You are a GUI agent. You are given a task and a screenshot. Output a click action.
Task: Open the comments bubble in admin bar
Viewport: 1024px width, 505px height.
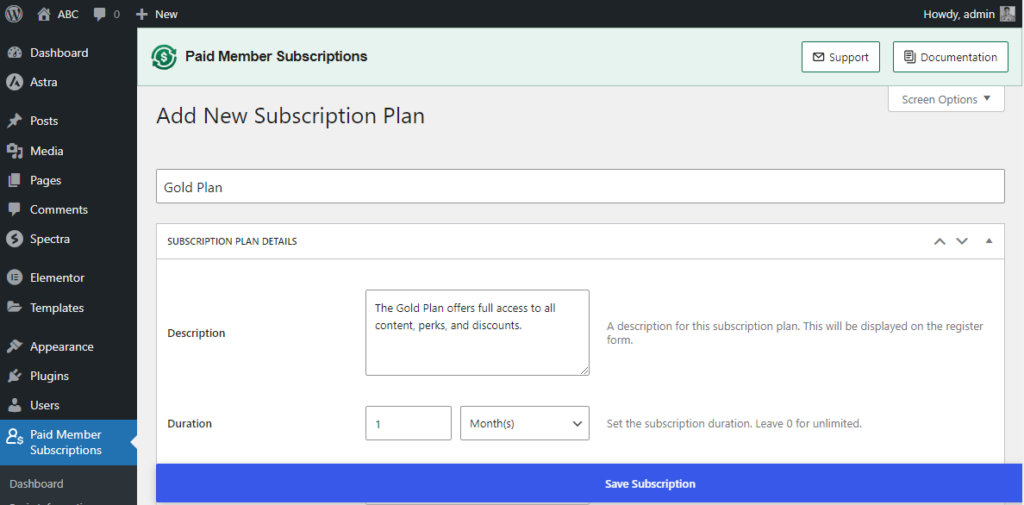pos(99,14)
